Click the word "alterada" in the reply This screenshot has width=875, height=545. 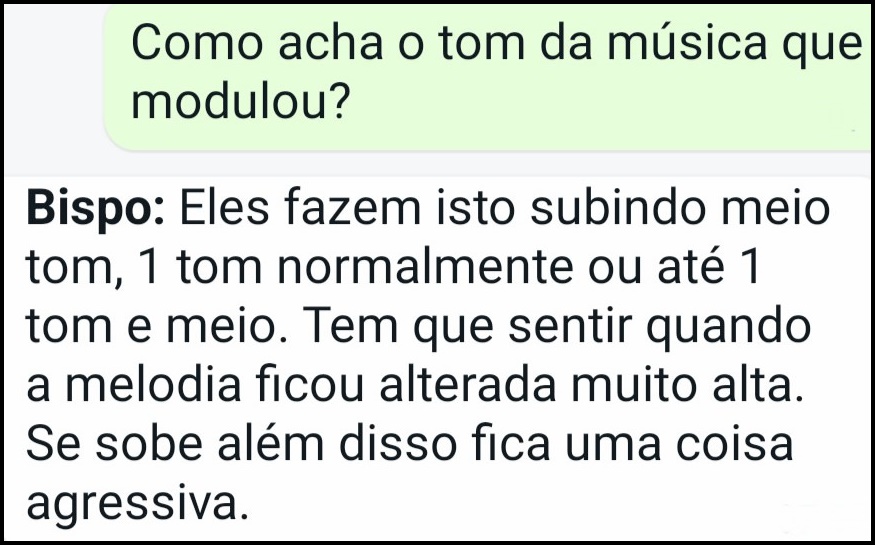click(x=468, y=384)
